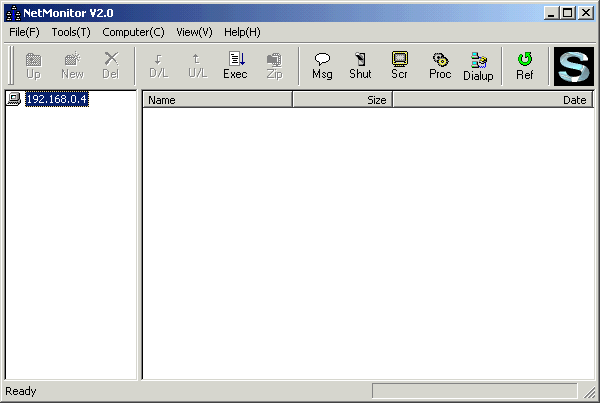Sort file list by Size column
The width and height of the screenshot is (600, 403).
tap(342, 100)
